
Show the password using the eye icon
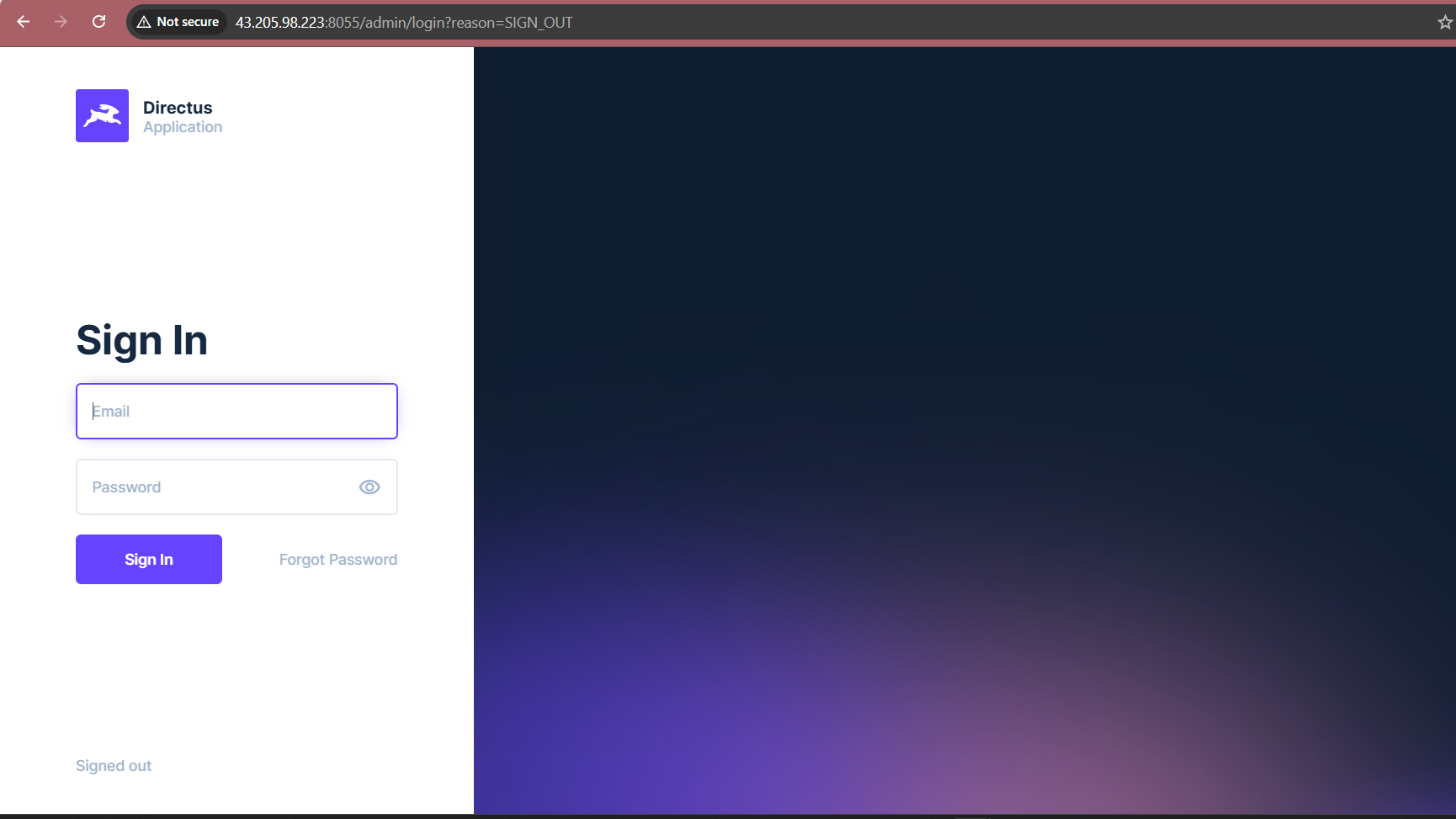[369, 487]
